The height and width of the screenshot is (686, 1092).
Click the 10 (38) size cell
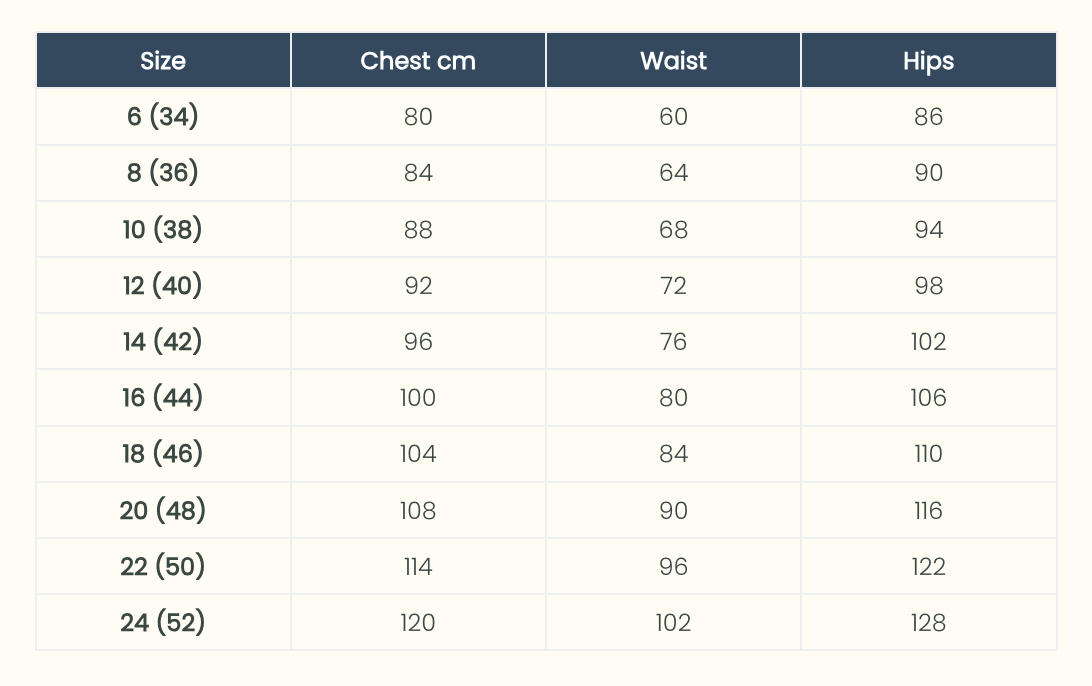[x=163, y=230]
